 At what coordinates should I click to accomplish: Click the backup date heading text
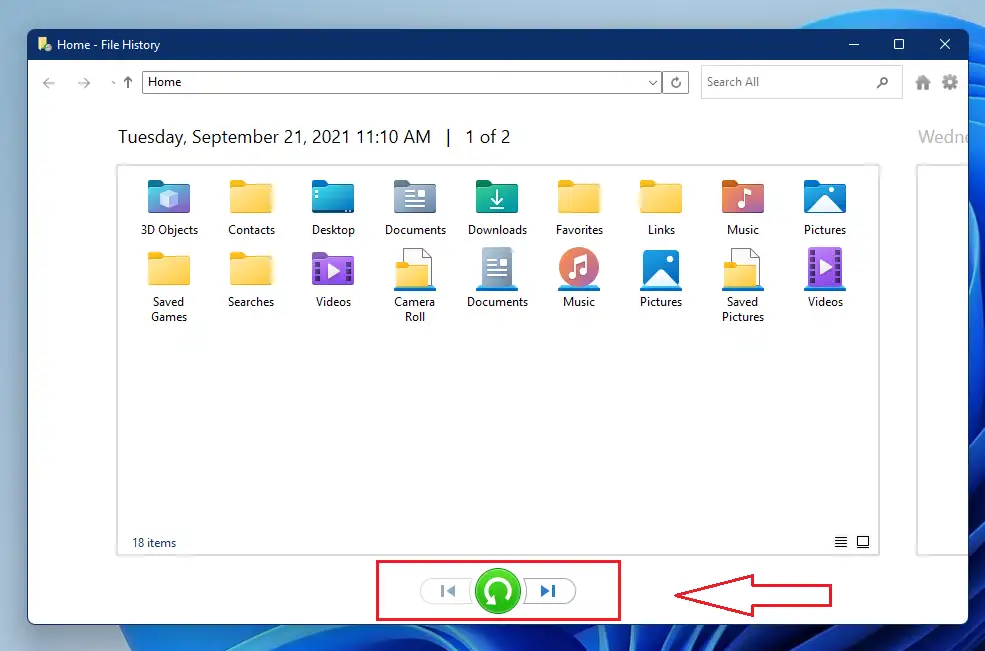tap(275, 137)
